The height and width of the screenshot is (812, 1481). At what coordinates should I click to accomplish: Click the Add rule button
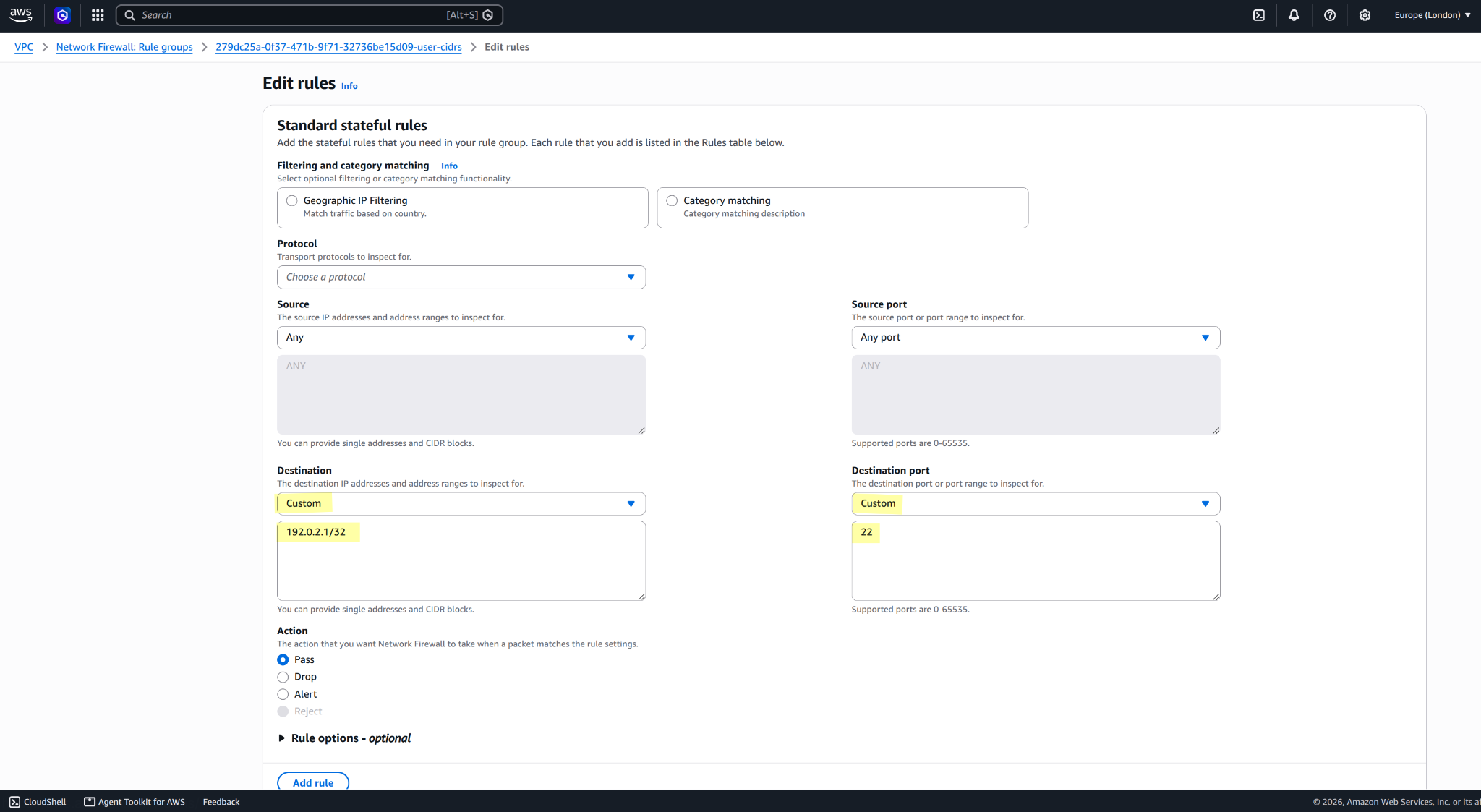(313, 783)
